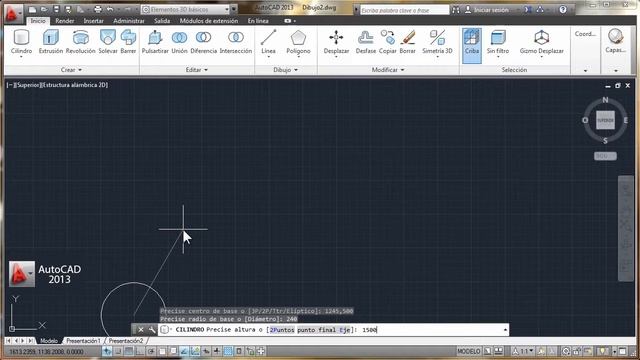Switch to the Inicio ribbon tab
This screenshot has height=360, width=640.
pyautogui.click(x=38, y=20)
